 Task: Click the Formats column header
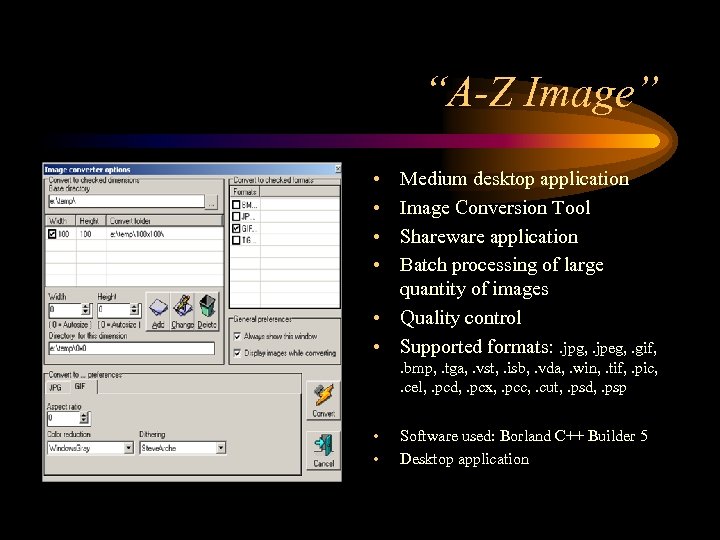[x=245, y=192]
